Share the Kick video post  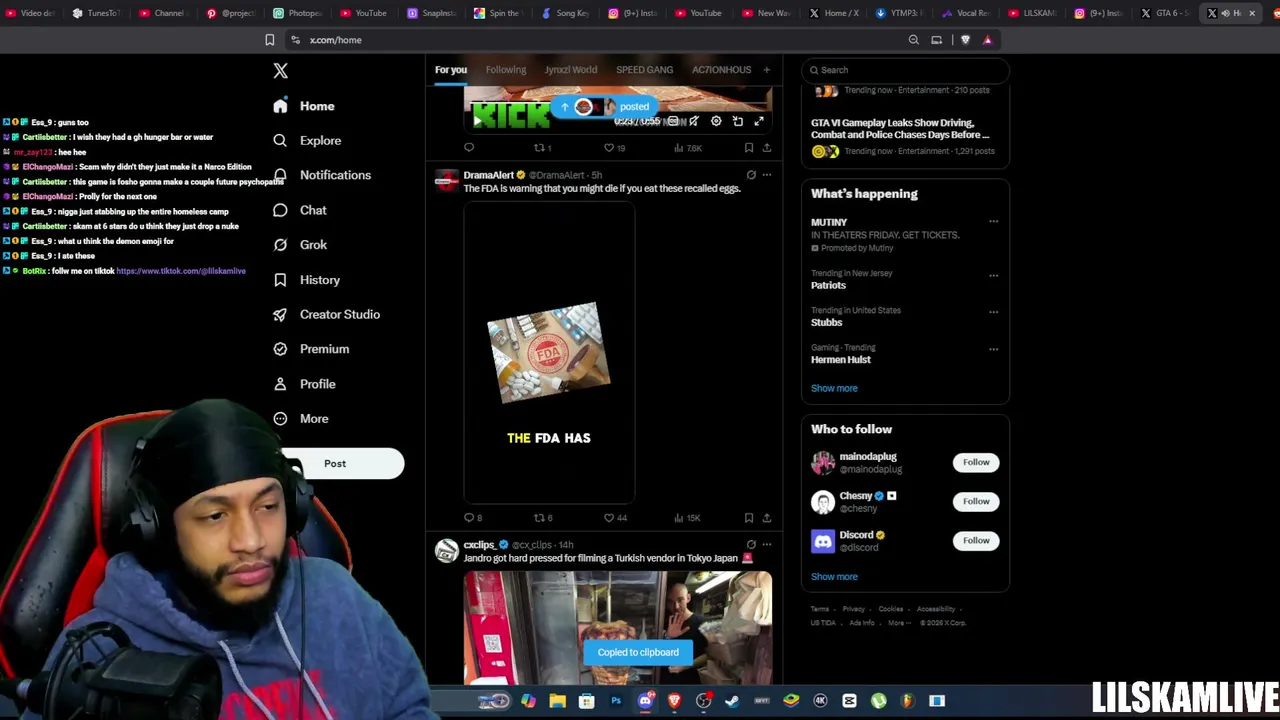767,148
